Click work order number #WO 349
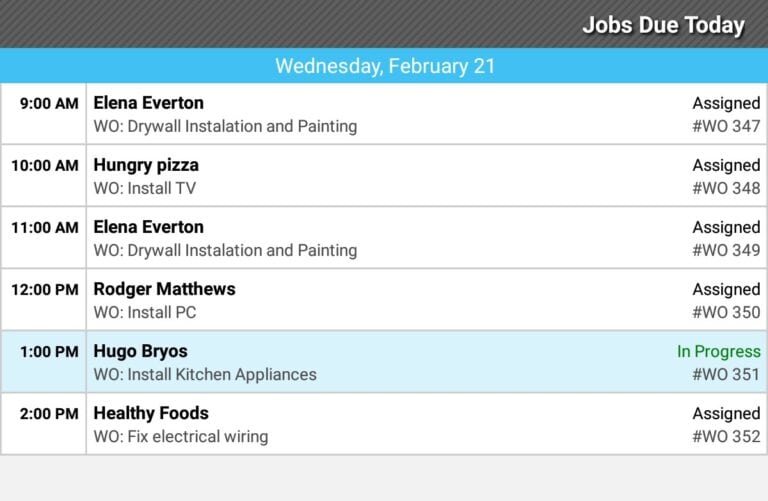The width and height of the screenshot is (768, 501). pyautogui.click(x=726, y=251)
